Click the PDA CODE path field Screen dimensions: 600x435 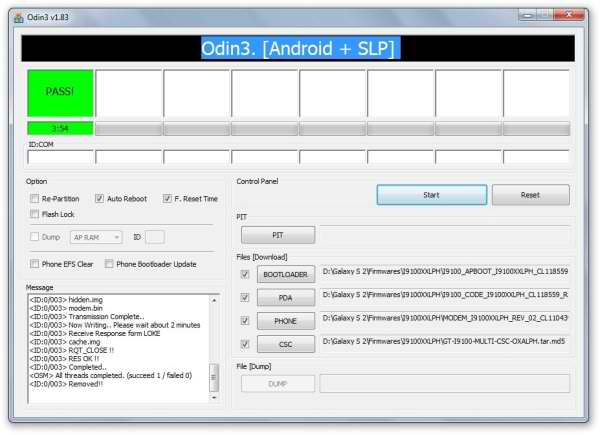(445, 295)
